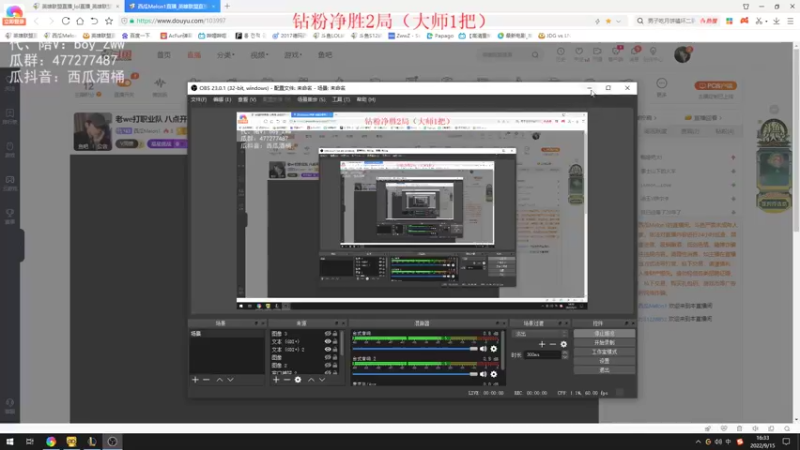The height and width of the screenshot is (450, 800).
Task: Expand the 游戏 dropdown on Douyu
Action: tap(293, 55)
